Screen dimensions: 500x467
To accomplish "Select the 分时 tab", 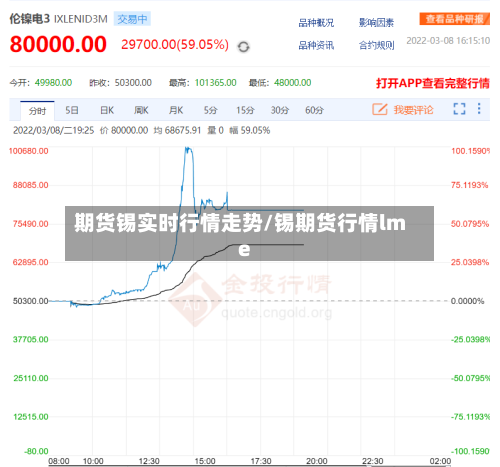I will (x=37, y=111).
